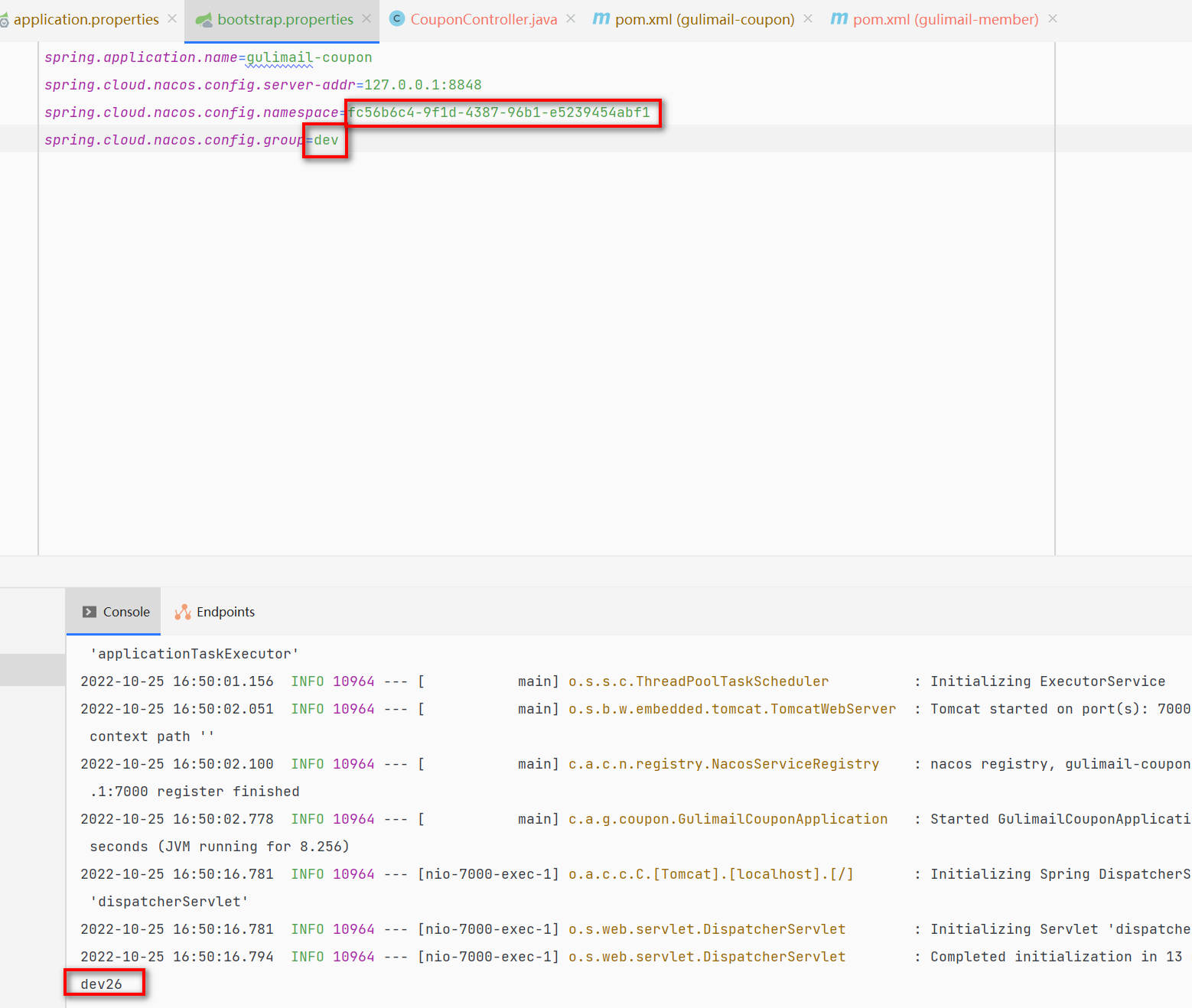Click the namespace UUID value
The width and height of the screenshot is (1192, 1008).
tap(499, 112)
